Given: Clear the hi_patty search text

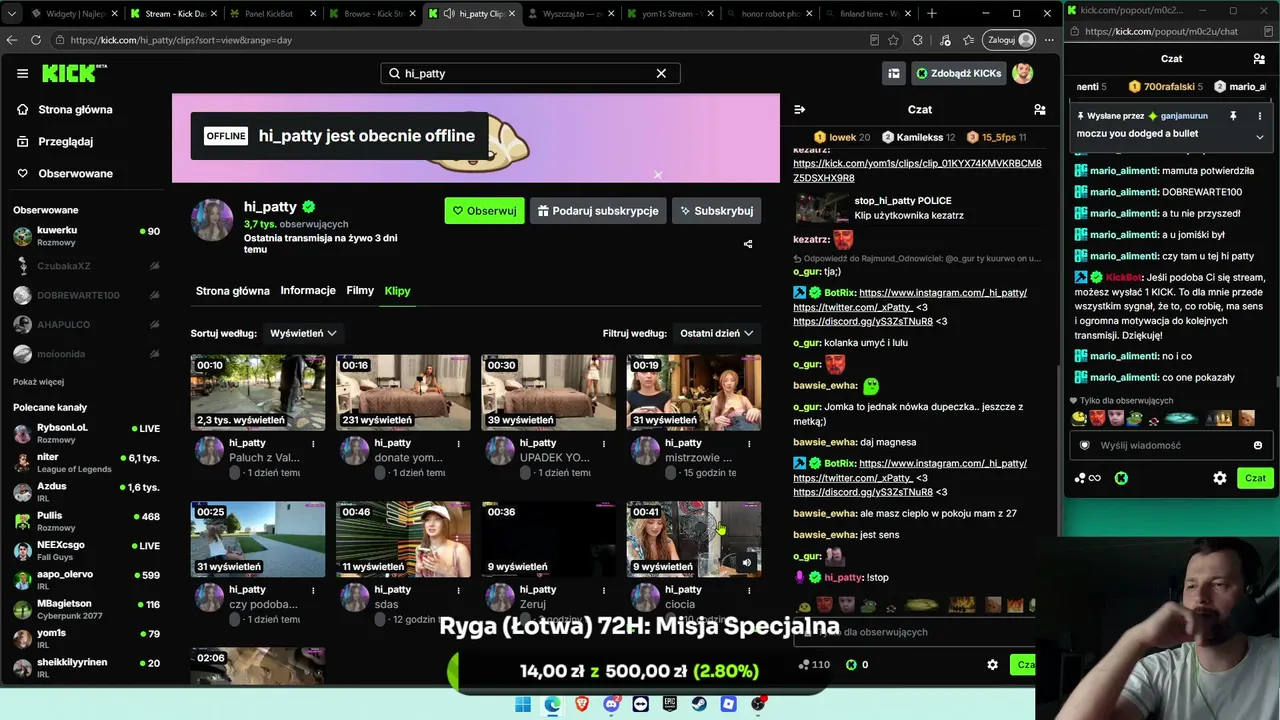Looking at the screenshot, I should pyautogui.click(x=661, y=73).
